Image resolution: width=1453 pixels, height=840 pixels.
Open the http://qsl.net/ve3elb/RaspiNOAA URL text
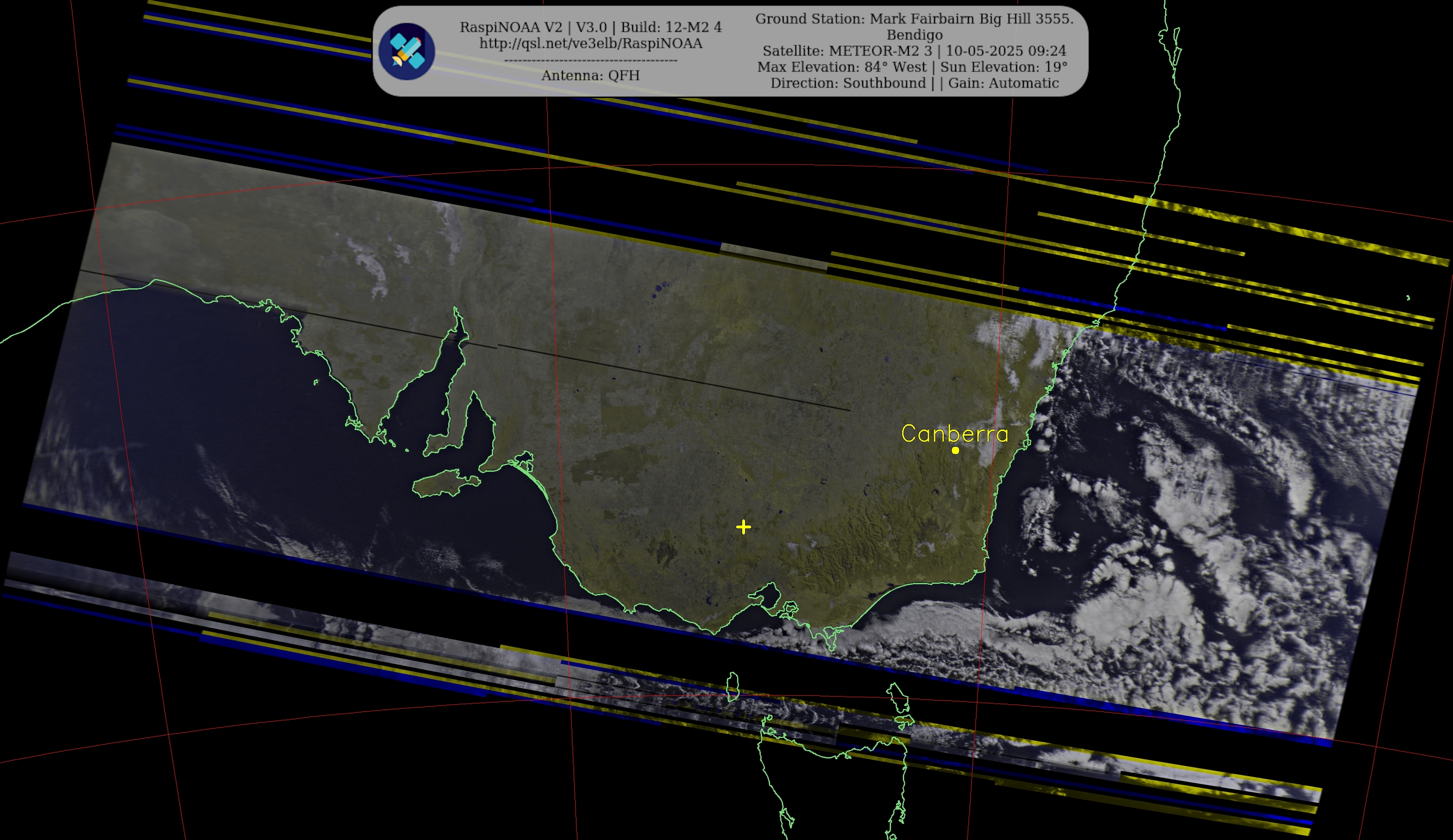[x=591, y=44]
